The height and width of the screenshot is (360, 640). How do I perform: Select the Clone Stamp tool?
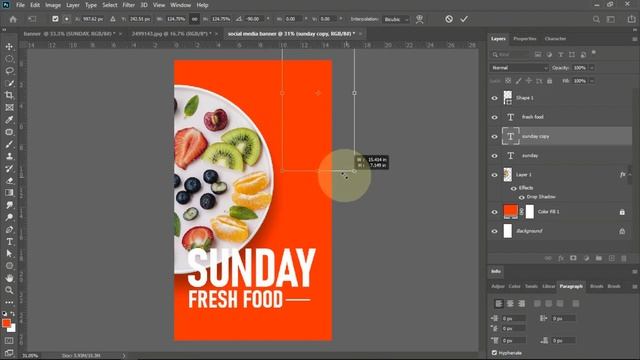[x=9, y=156]
